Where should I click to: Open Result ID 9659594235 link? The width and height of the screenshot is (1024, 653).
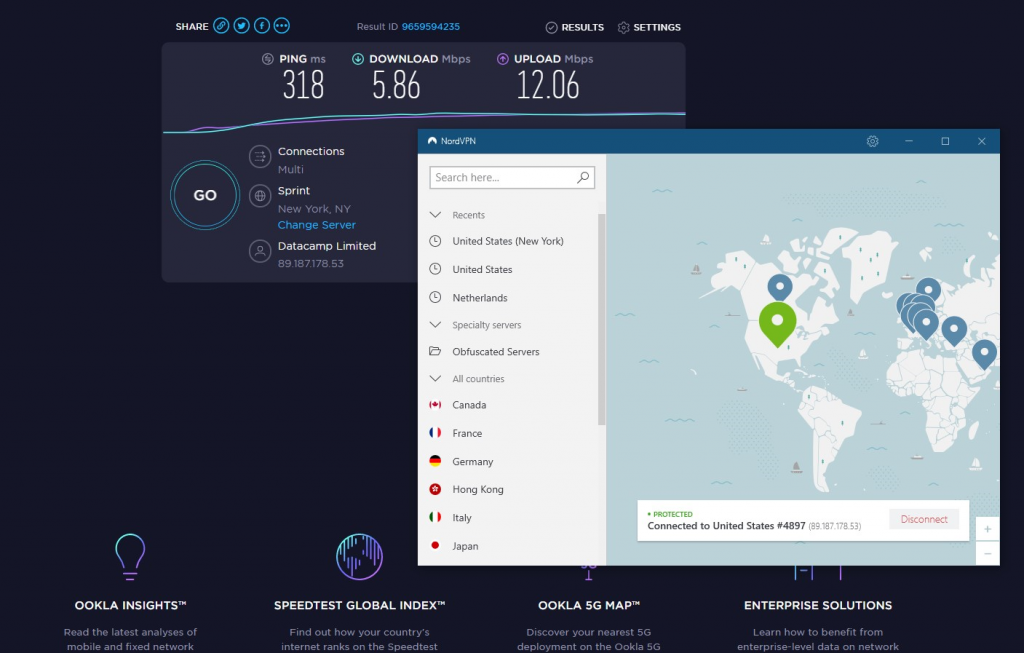[x=430, y=27]
